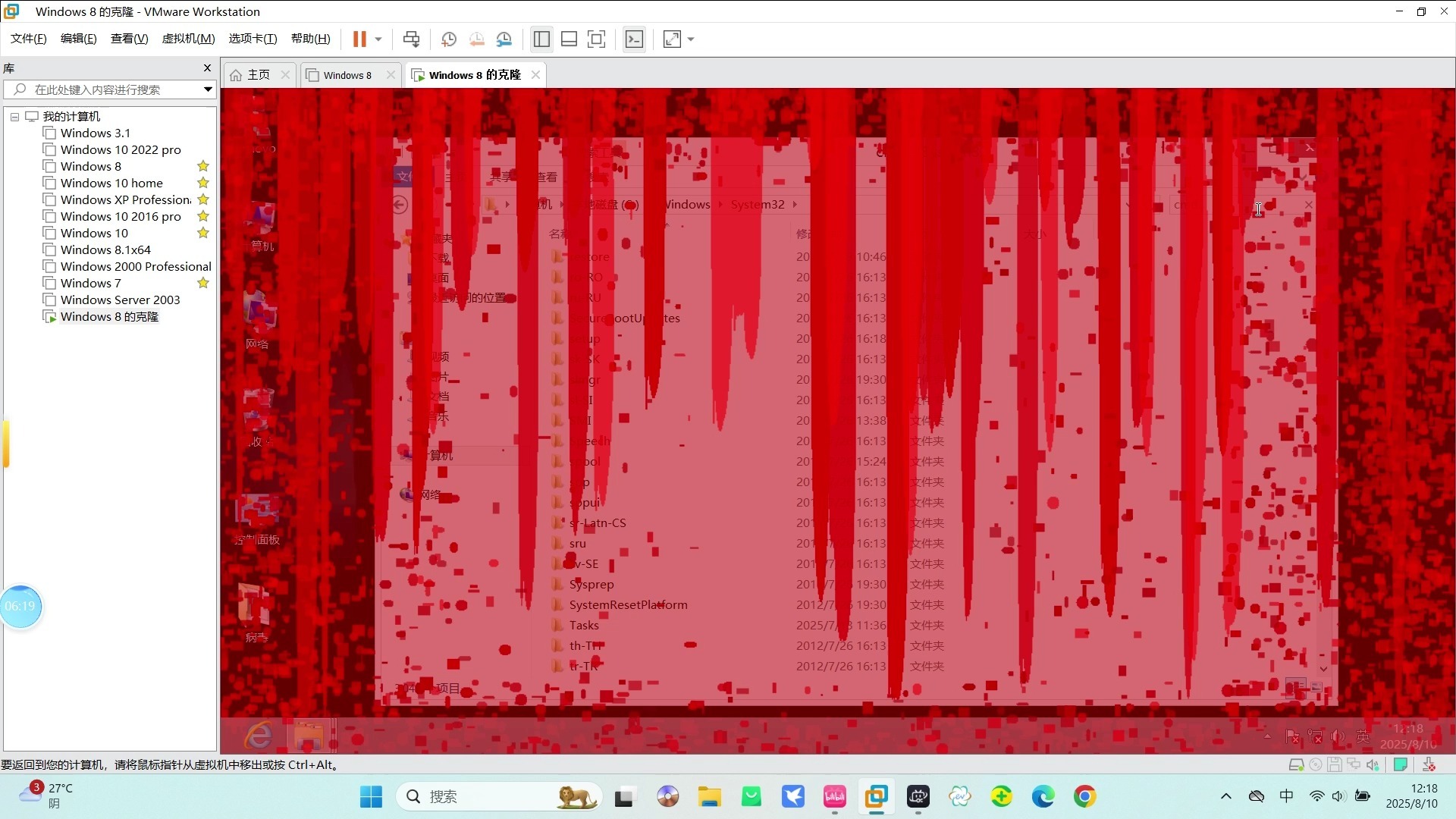The image size is (1456, 819).
Task: Click the hard disk device status icon
Action: coord(1296,764)
